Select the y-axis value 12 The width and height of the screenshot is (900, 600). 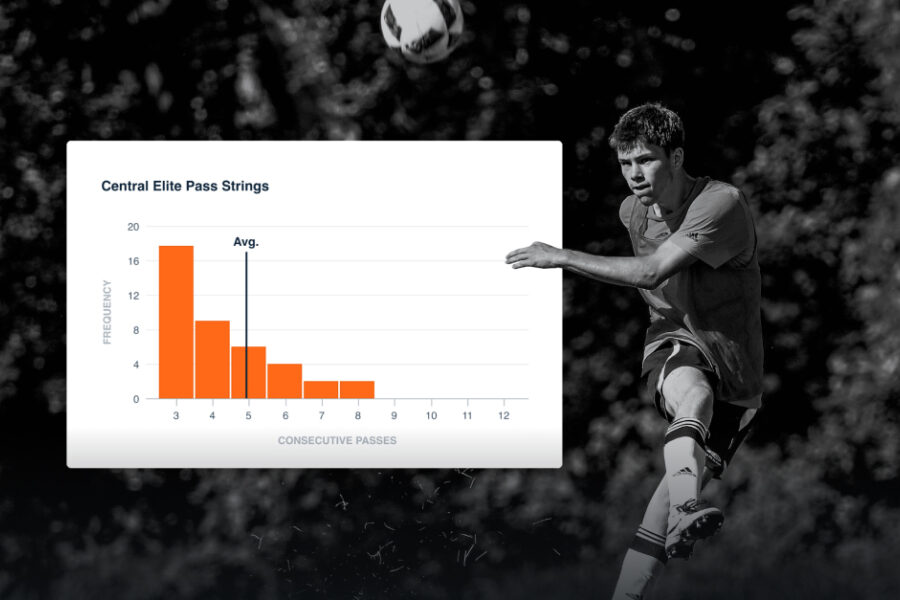click(133, 296)
